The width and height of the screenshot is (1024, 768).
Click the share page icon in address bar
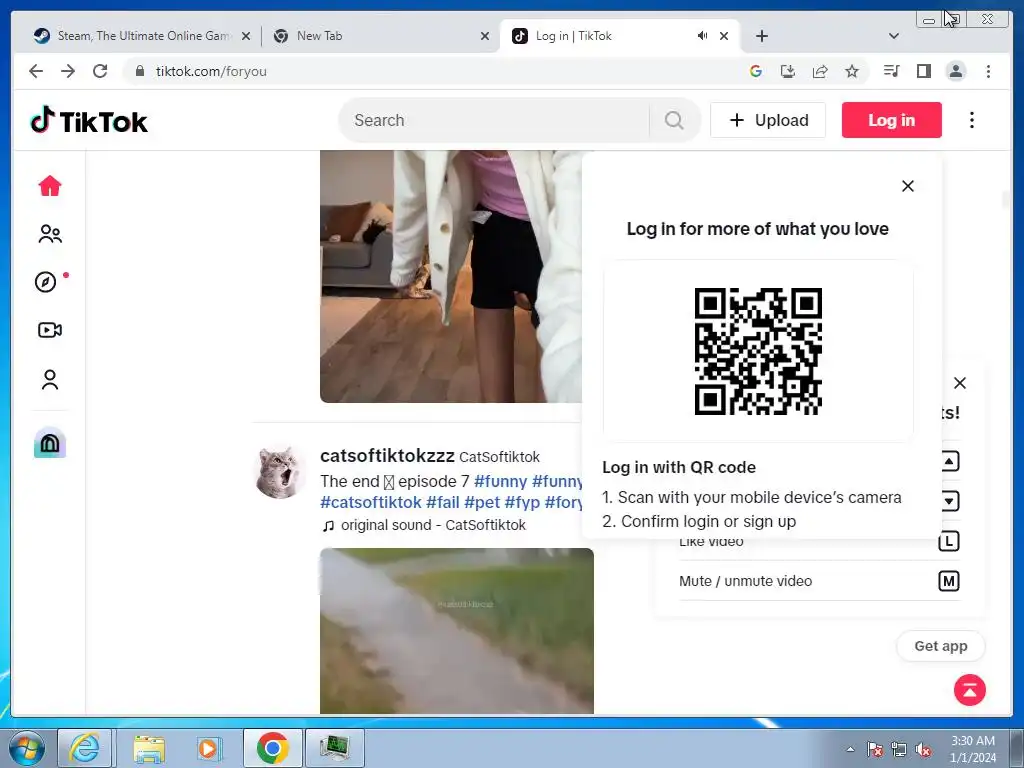[820, 71]
